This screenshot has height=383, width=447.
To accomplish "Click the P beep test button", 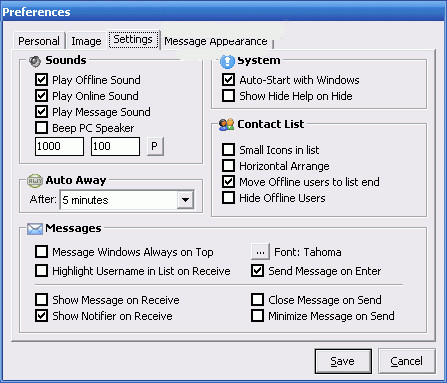I will pos(155,146).
